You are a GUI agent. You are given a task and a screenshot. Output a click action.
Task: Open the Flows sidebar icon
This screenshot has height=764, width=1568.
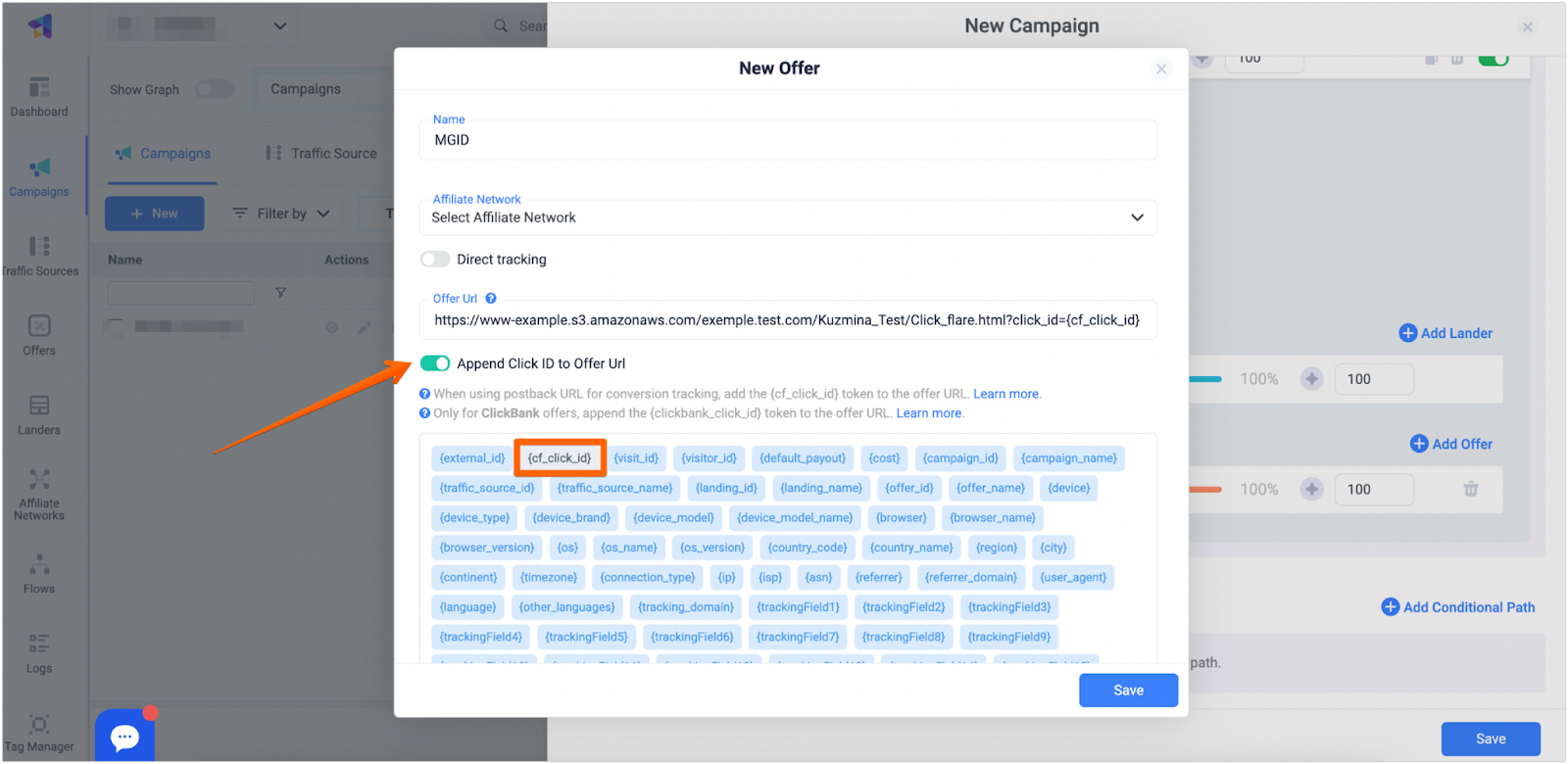point(39,574)
